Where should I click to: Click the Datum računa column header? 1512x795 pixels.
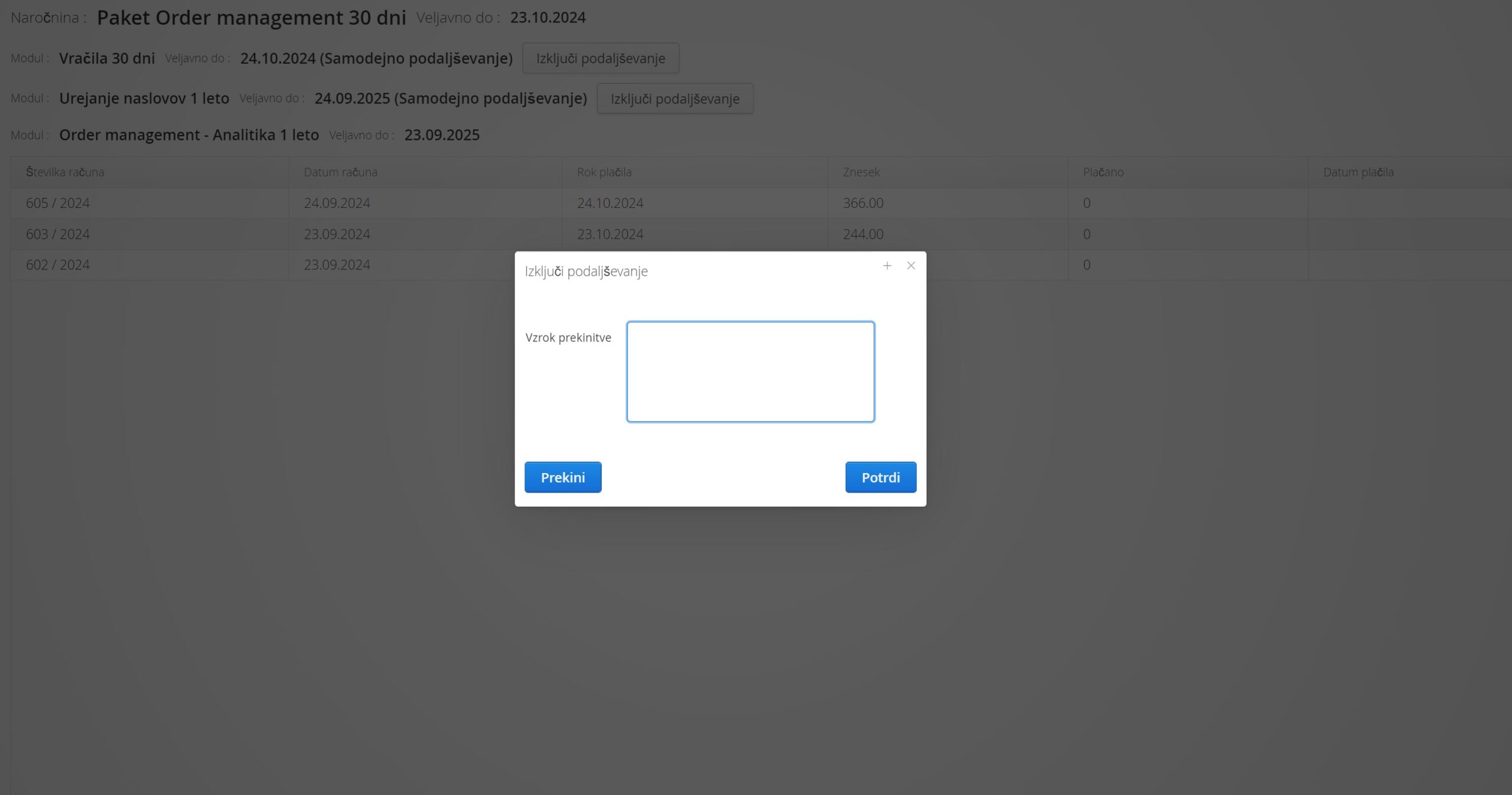point(340,172)
